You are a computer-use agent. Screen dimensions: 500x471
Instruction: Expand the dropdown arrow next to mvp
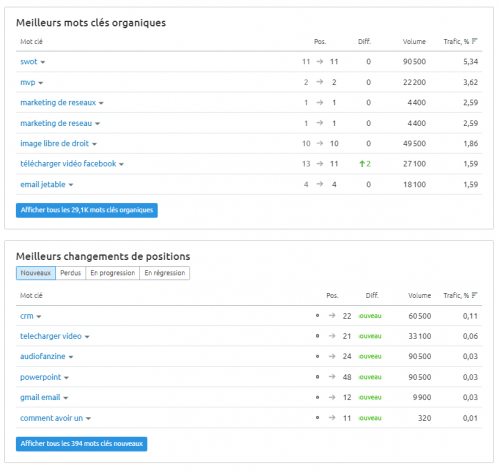pyautogui.click(x=41, y=83)
